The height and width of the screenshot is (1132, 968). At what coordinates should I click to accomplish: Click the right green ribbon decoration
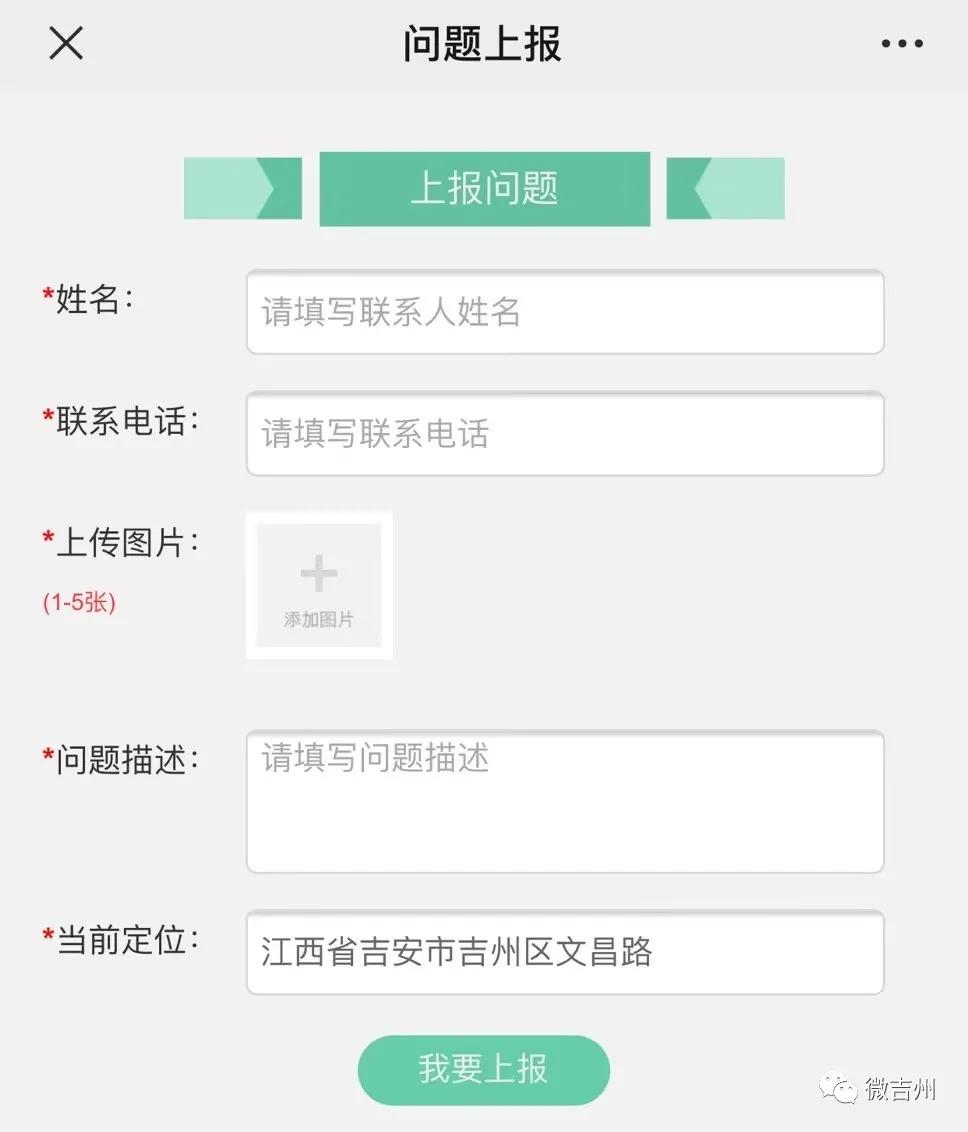(x=724, y=187)
